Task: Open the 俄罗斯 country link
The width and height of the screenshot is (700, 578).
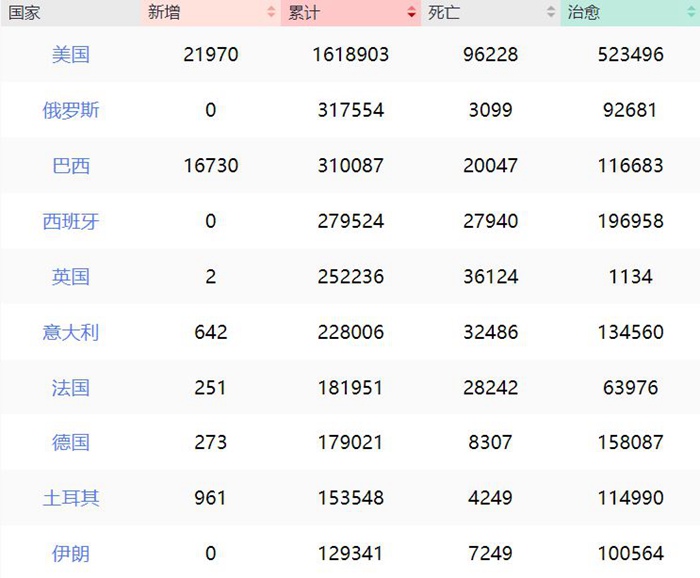Action: click(x=71, y=110)
